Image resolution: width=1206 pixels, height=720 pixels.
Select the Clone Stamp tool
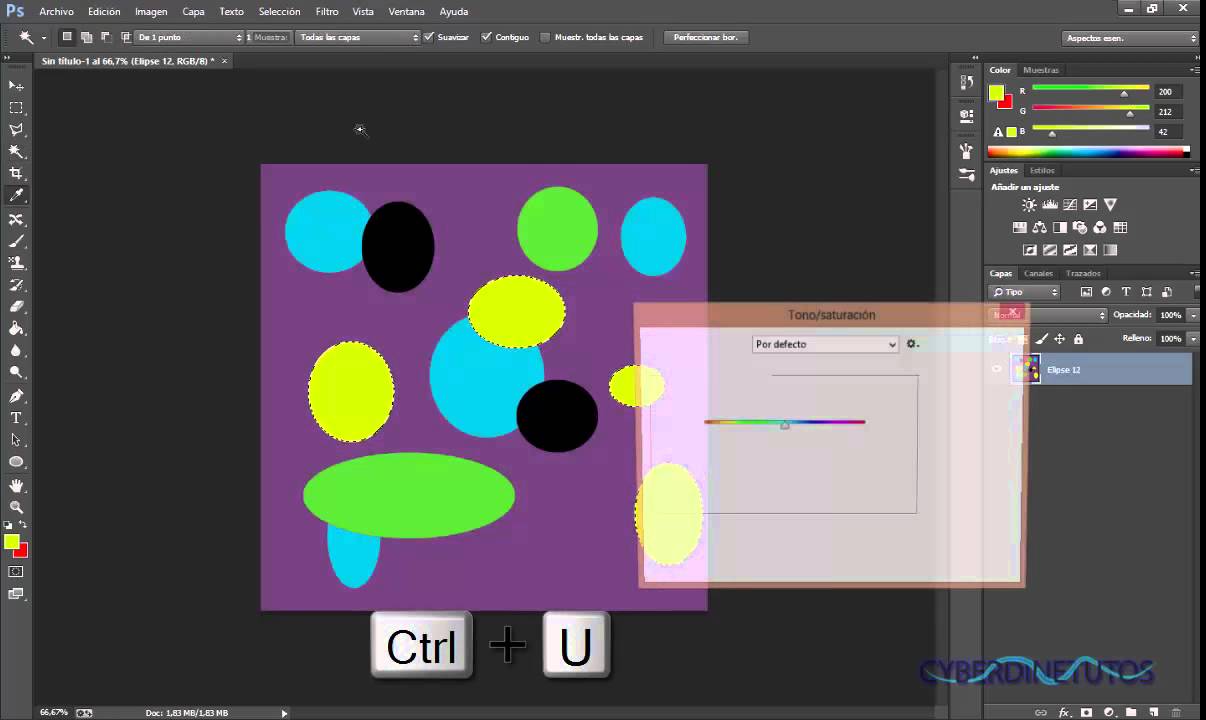click(16, 263)
